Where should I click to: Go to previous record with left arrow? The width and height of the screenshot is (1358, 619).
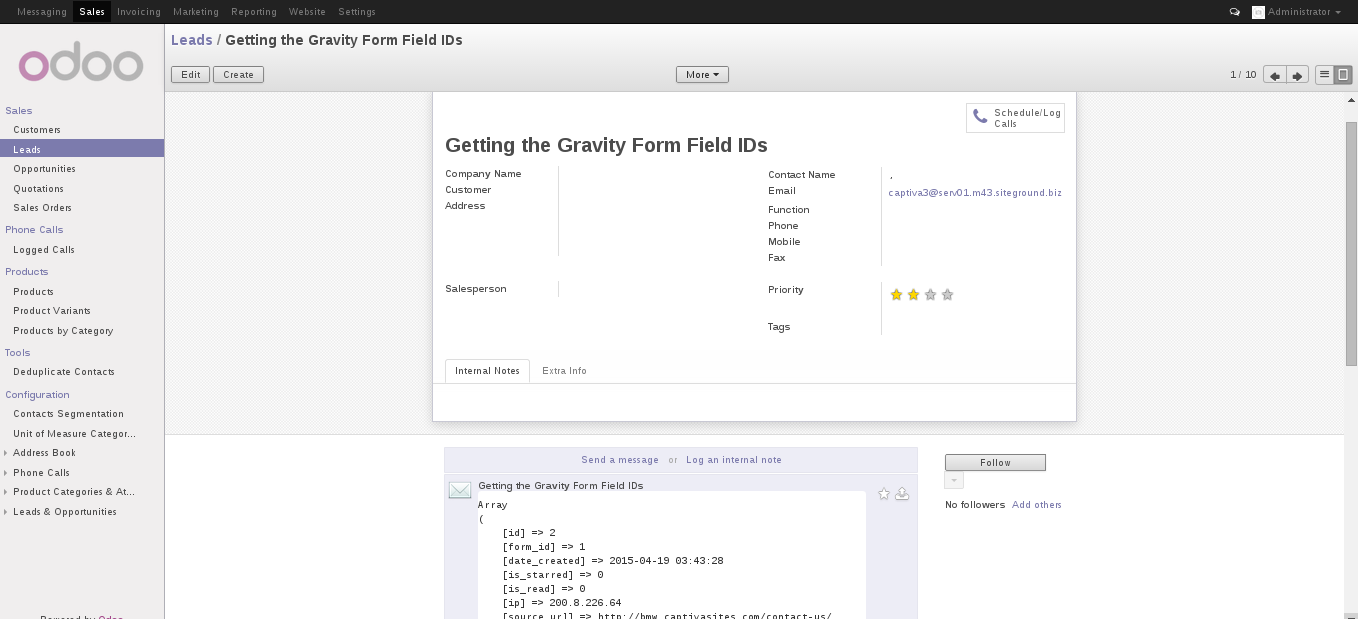point(1274,74)
